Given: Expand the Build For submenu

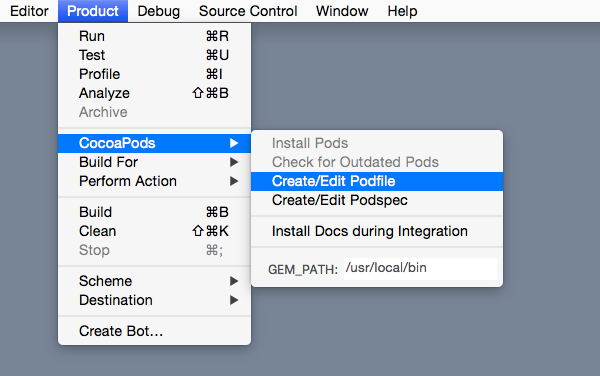Looking at the screenshot, I should coord(155,162).
